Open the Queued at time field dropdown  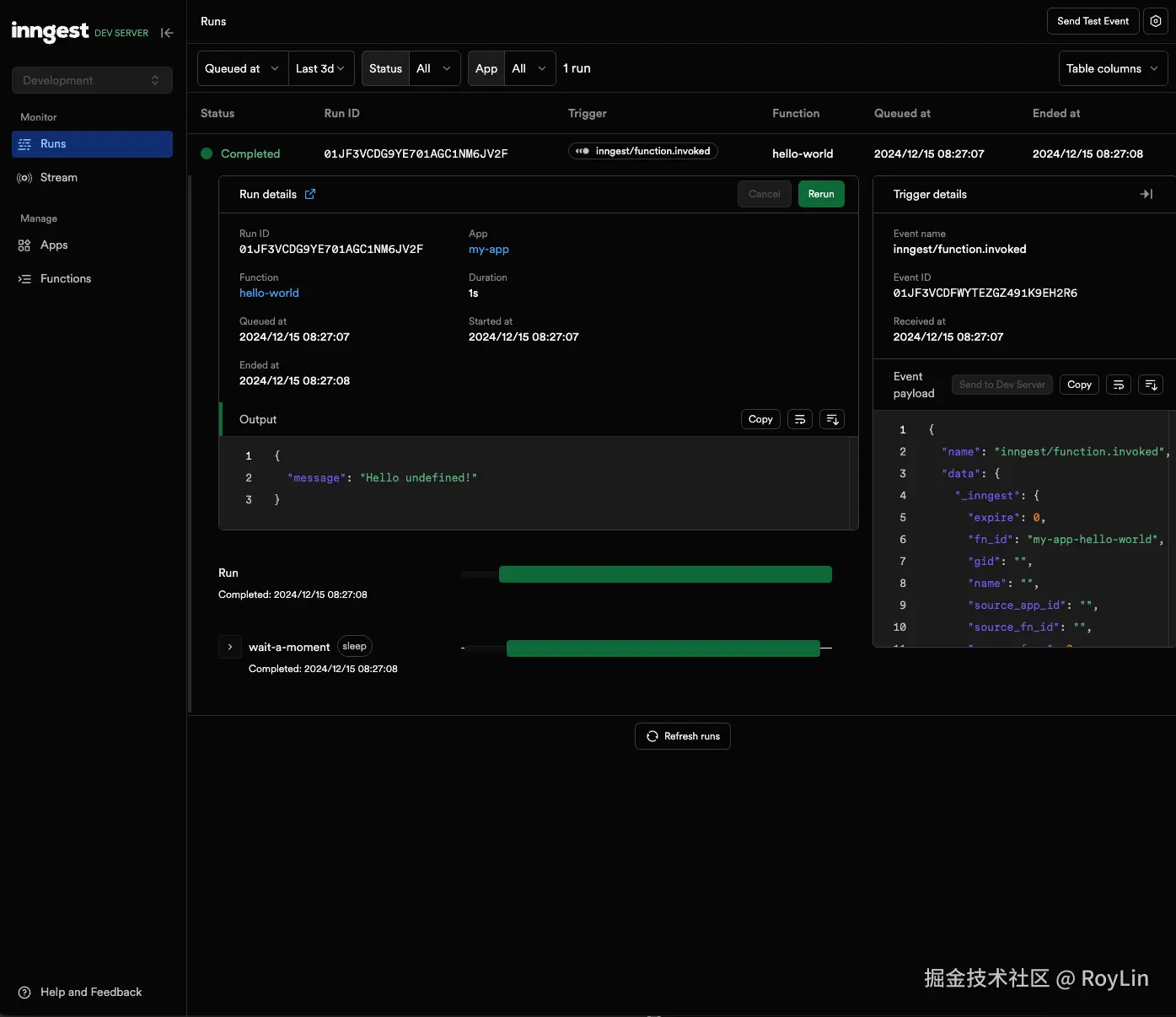point(243,68)
